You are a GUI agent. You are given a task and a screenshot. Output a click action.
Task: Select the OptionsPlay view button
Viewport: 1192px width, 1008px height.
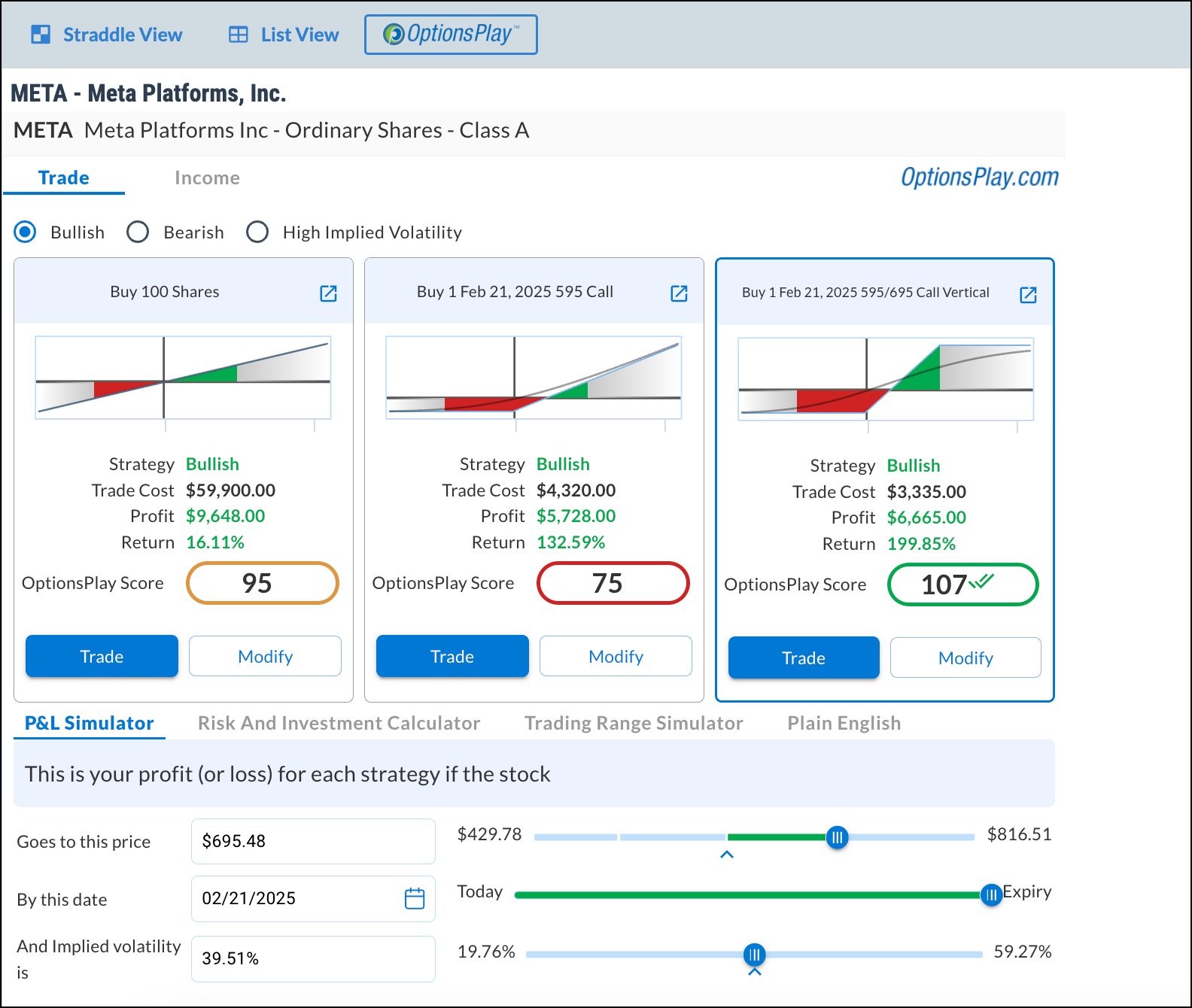451,35
